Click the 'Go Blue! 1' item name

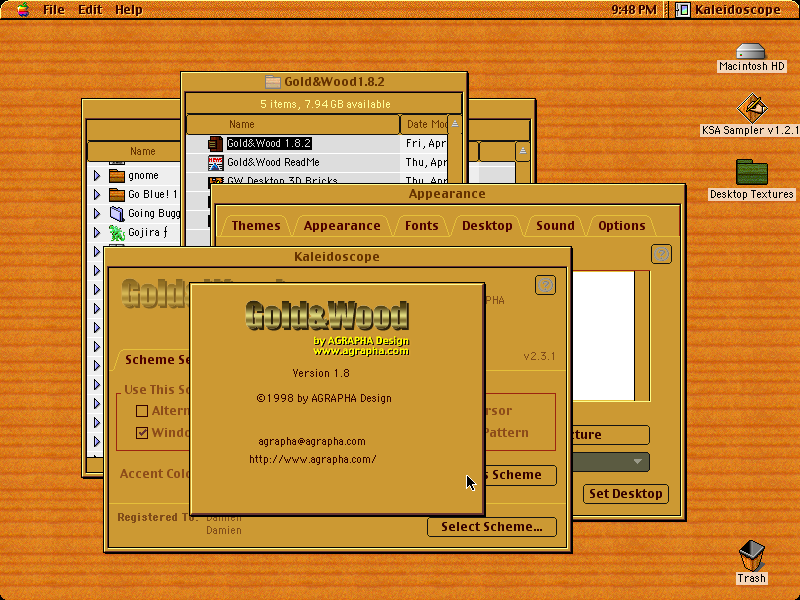click(153, 194)
